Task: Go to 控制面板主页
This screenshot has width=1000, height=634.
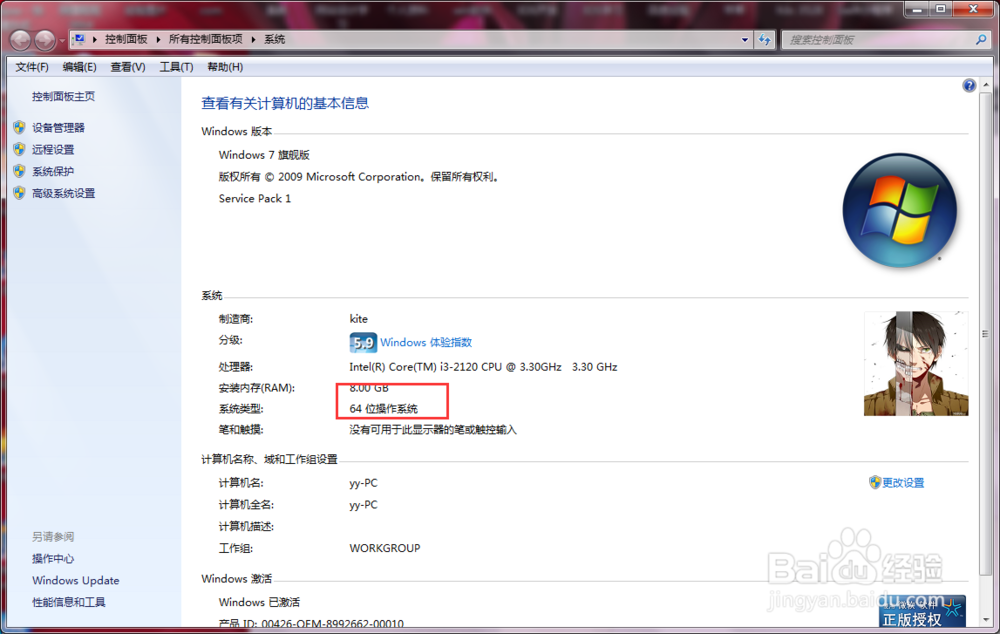Action: point(63,96)
